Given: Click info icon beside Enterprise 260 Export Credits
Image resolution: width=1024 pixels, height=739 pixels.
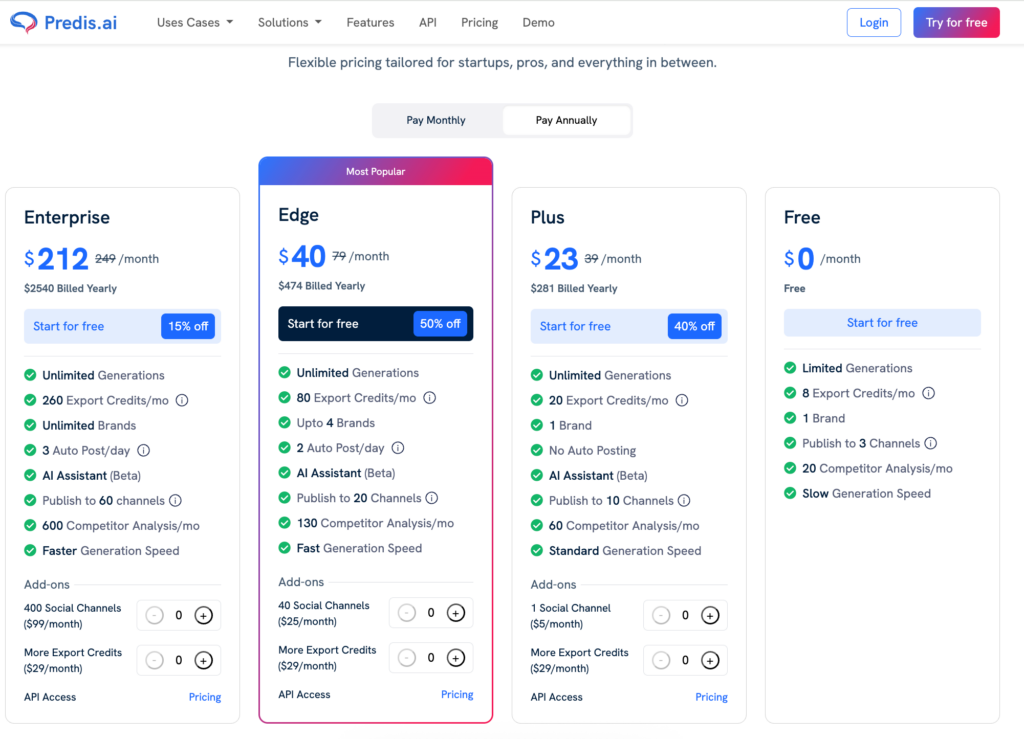Looking at the screenshot, I should [x=182, y=400].
